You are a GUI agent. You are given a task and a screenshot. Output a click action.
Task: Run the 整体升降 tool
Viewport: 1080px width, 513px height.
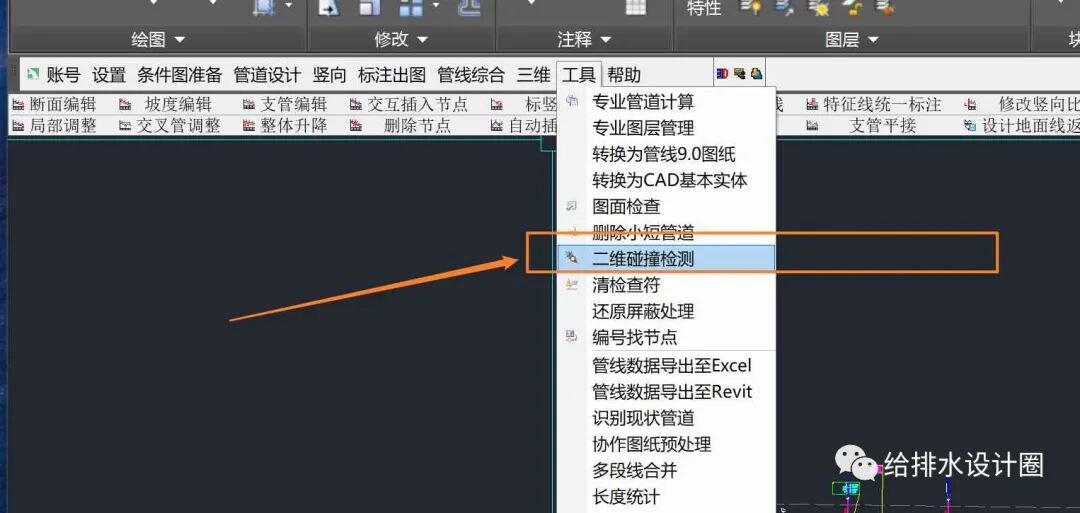[x=285, y=125]
